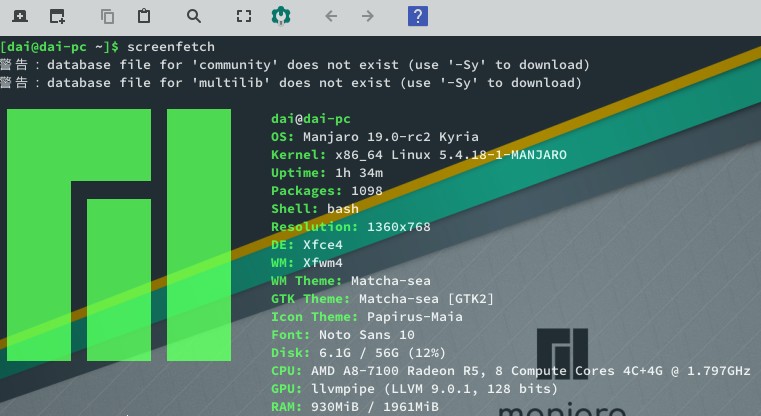
Task: Click the RAM '930MiB / 1961MiB' value
Action: tap(375, 406)
